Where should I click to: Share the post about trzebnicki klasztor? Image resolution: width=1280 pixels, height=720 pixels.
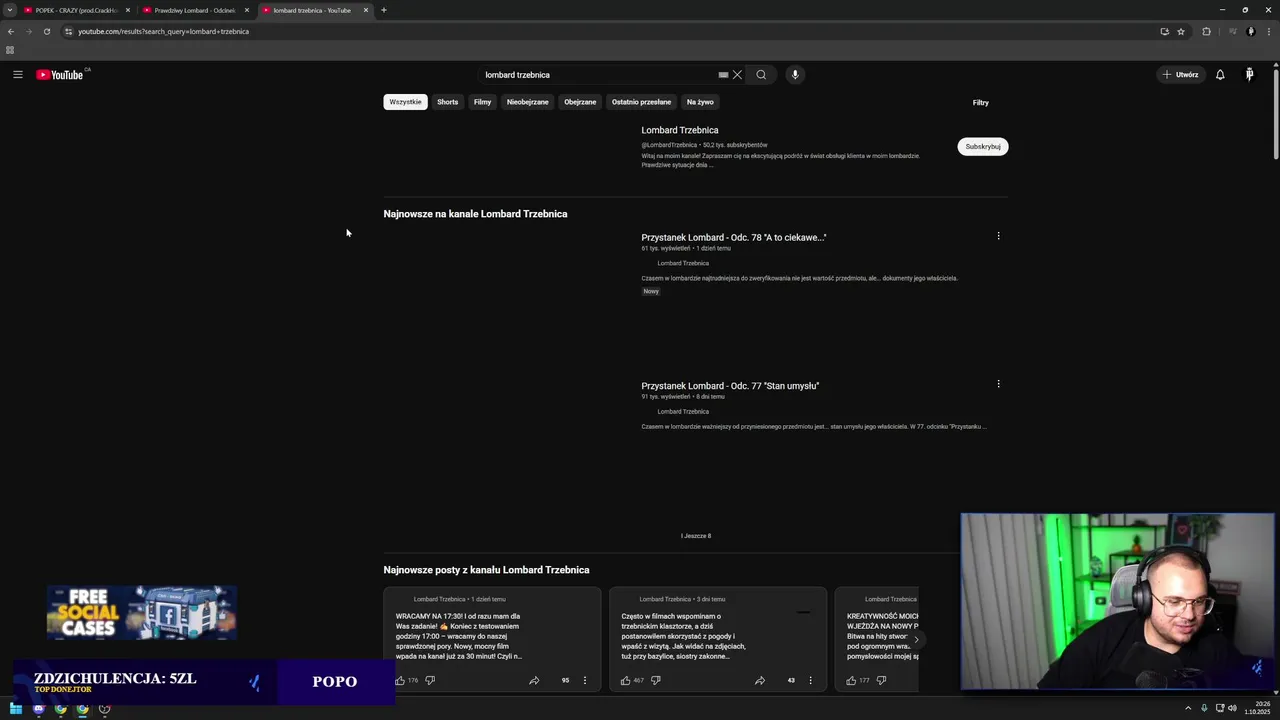pos(760,680)
